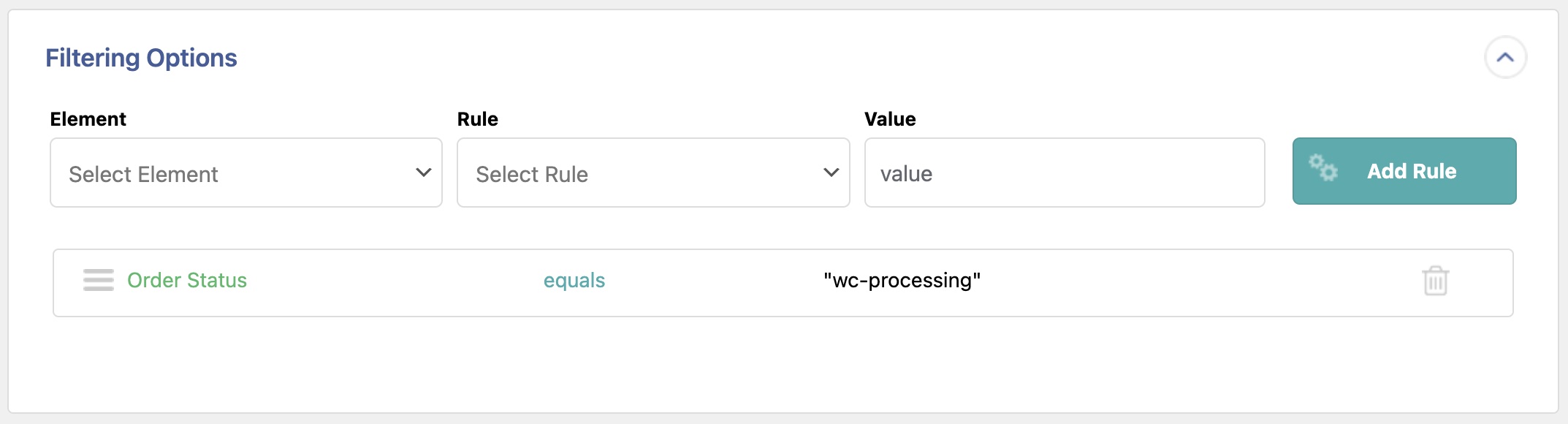
Task: Click the Select Rule dropdown arrow
Action: pyautogui.click(x=831, y=173)
